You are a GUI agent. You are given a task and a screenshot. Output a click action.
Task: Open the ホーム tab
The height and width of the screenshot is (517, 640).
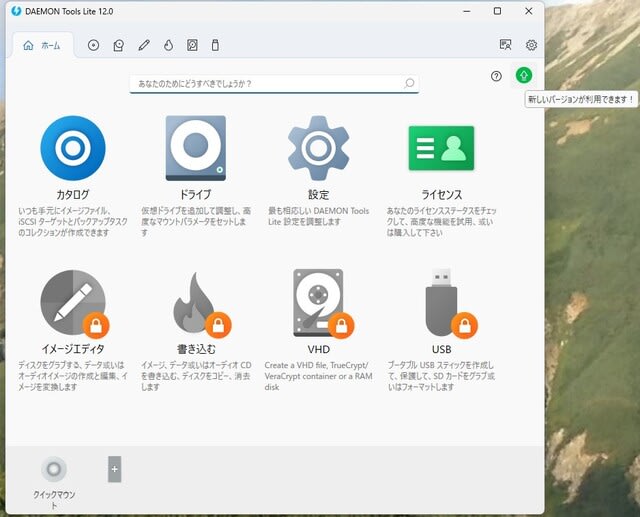pyautogui.click(x=42, y=45)
